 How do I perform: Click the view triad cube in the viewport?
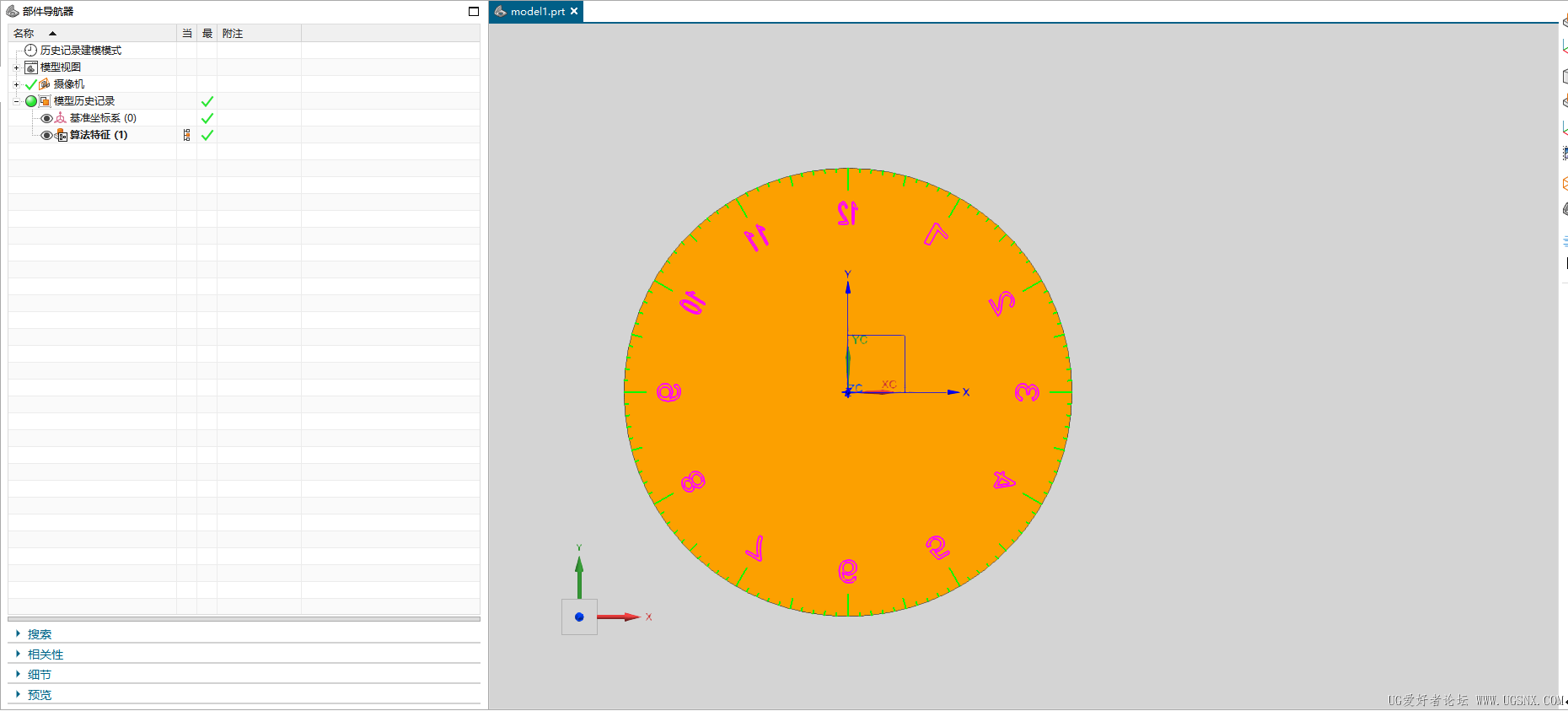coord(579,617)
